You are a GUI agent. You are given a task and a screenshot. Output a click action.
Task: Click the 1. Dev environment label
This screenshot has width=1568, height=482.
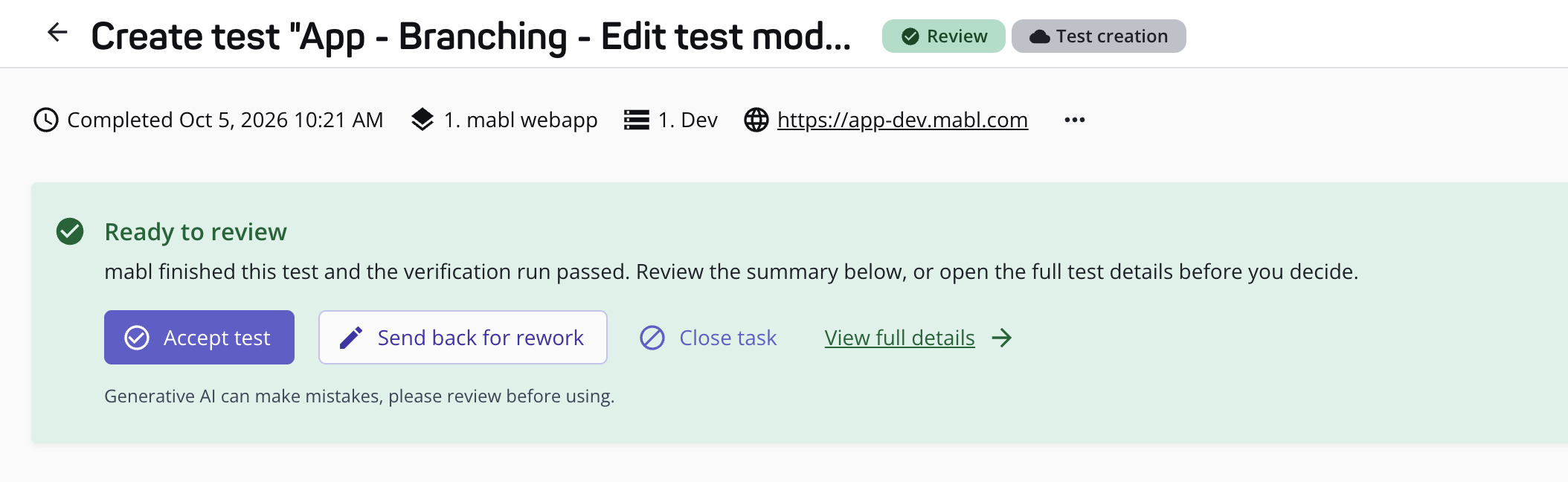688,120
